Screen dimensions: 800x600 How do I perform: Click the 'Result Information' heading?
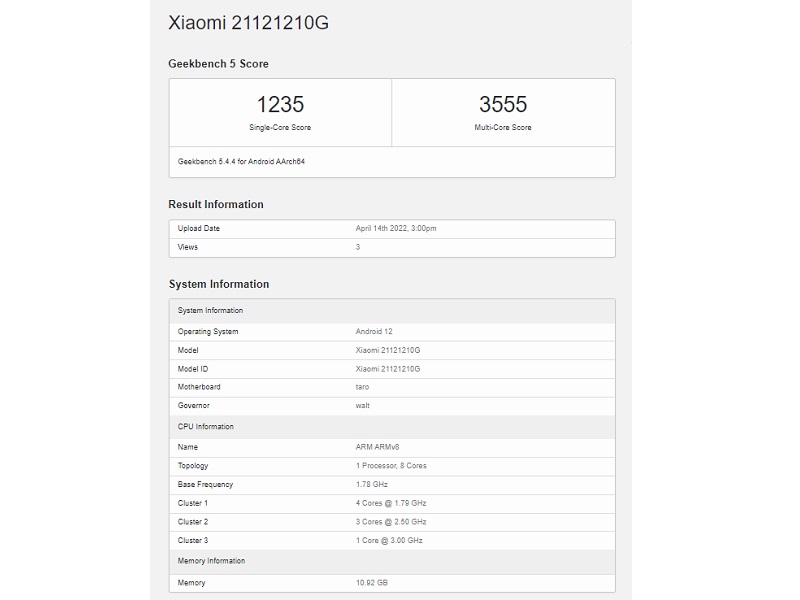(216, 205)
